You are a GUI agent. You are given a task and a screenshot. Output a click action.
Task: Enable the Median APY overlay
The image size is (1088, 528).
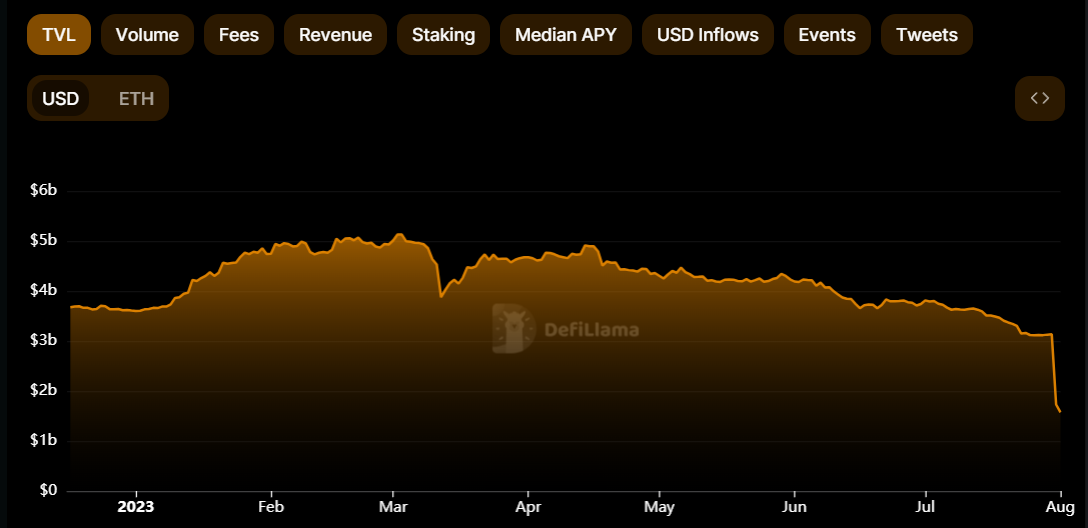click(566, 35)
